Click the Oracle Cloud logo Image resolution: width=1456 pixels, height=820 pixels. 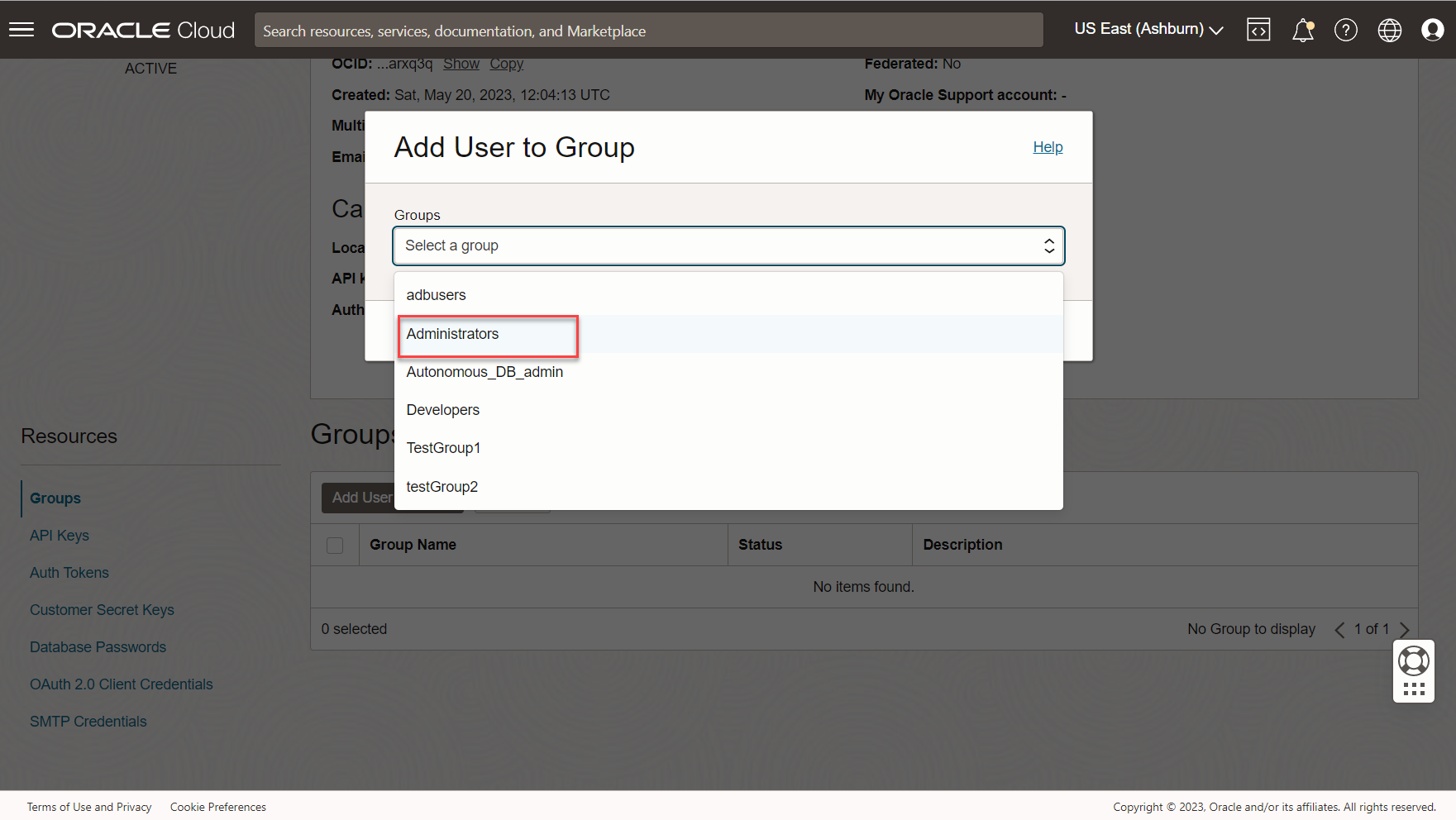pyautogui.click(x=143, y=31)
